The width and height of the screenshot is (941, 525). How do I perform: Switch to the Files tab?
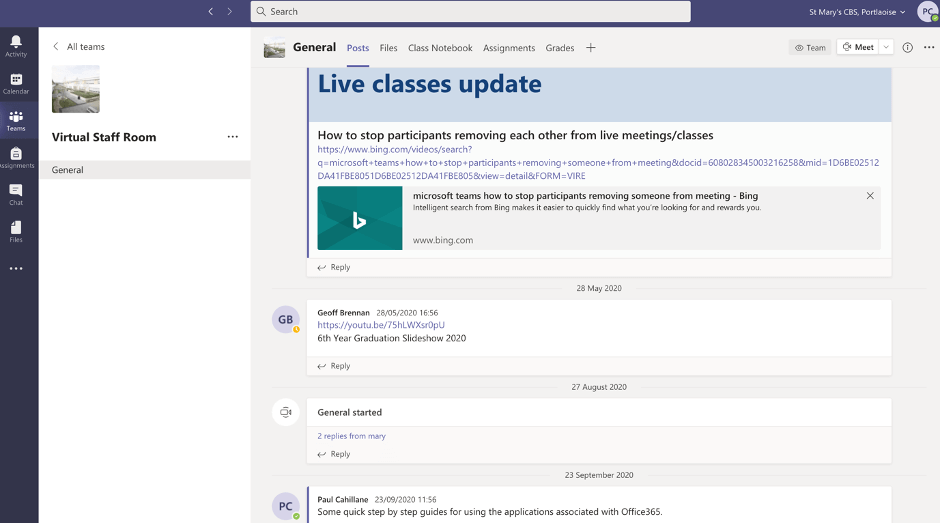(x=388, y=48)
